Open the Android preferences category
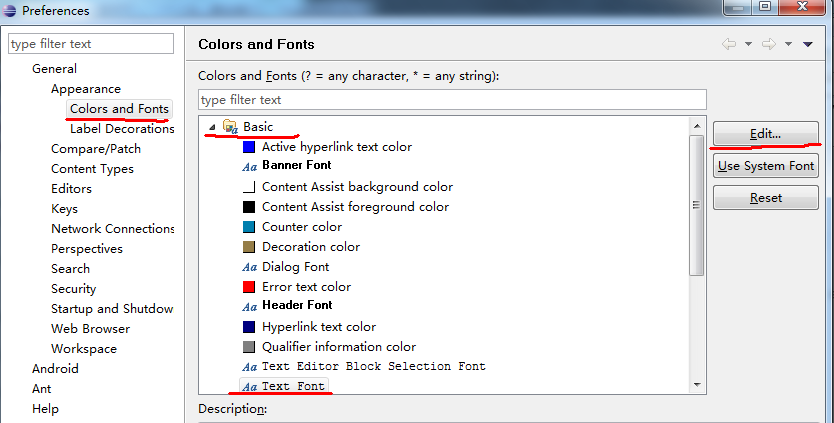Screen dimensions: 834x423 click(55, 369)
